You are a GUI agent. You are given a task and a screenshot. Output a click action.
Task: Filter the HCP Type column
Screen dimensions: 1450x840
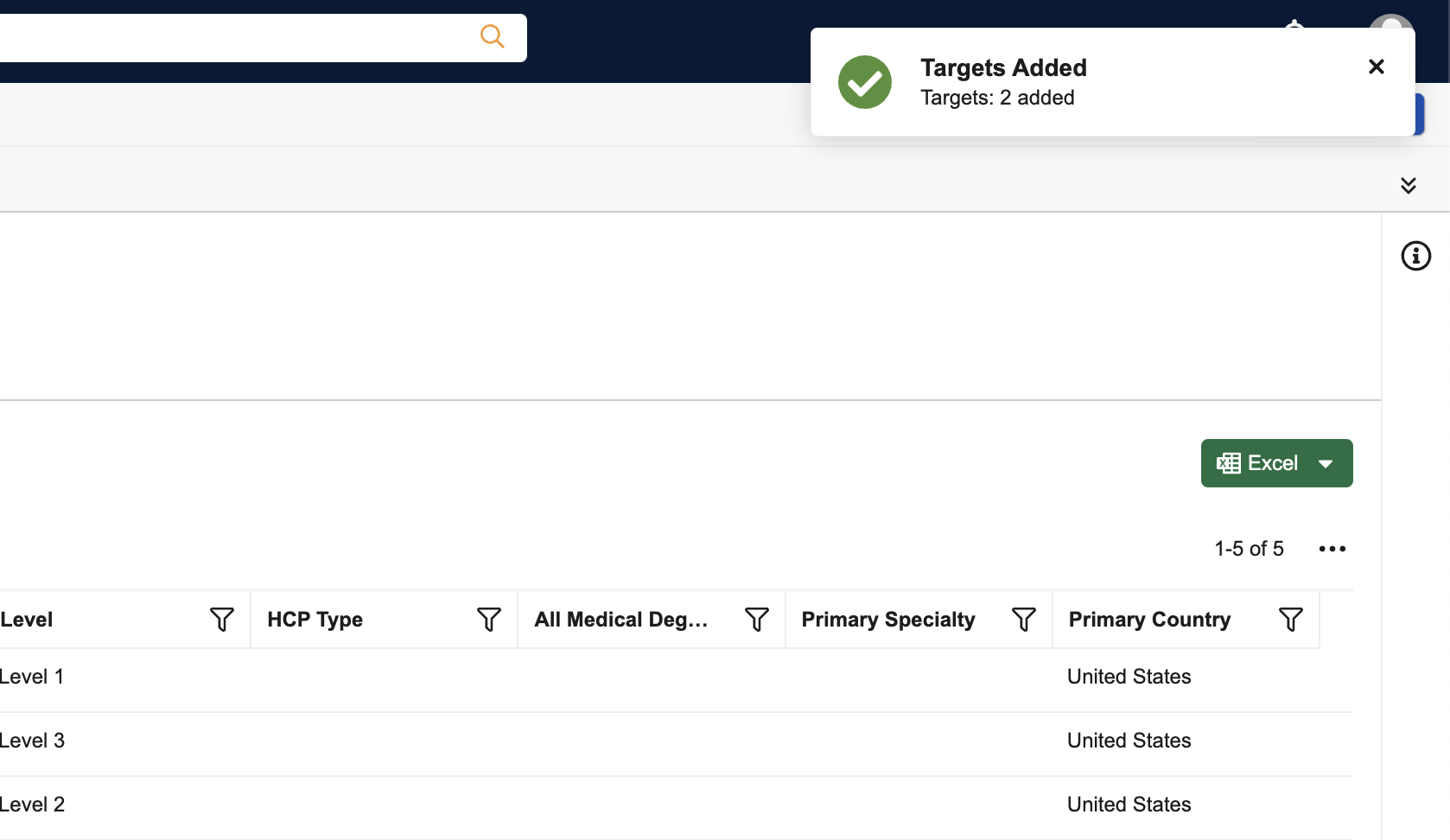tap(488, 620)
